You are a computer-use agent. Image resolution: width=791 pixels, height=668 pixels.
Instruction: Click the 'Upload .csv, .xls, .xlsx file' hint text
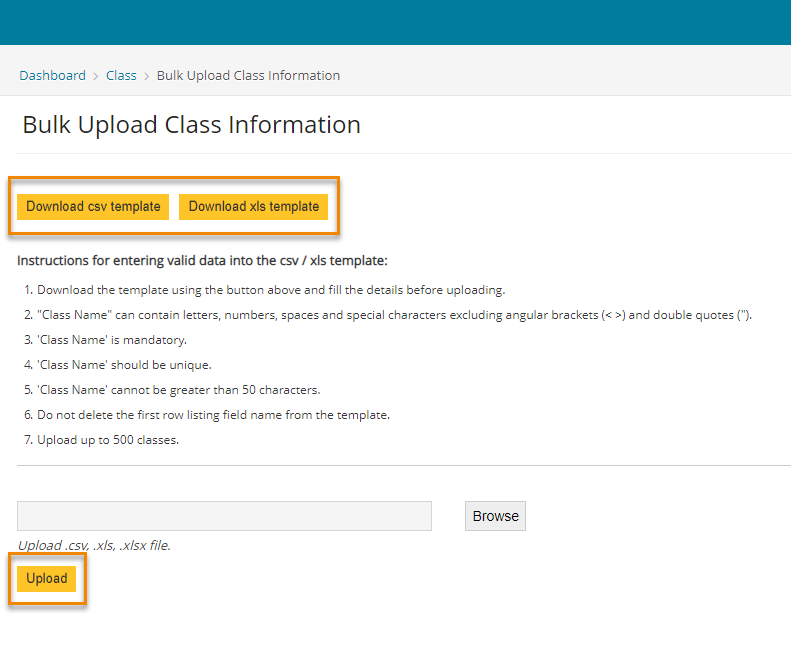coord(94,546)
